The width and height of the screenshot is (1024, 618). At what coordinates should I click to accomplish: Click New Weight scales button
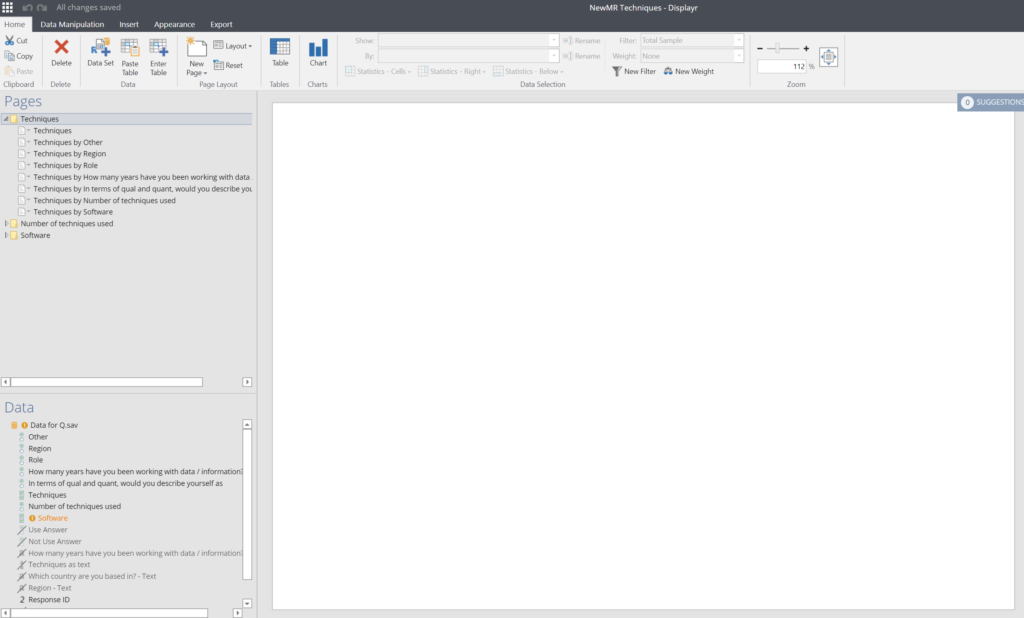pyautogui.click(x=689, y=71)
